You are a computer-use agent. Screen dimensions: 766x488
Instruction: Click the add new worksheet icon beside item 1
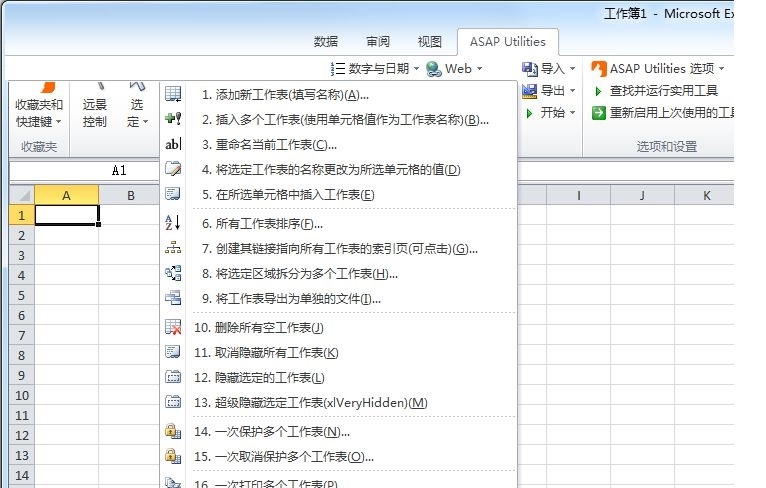[173, 93]
